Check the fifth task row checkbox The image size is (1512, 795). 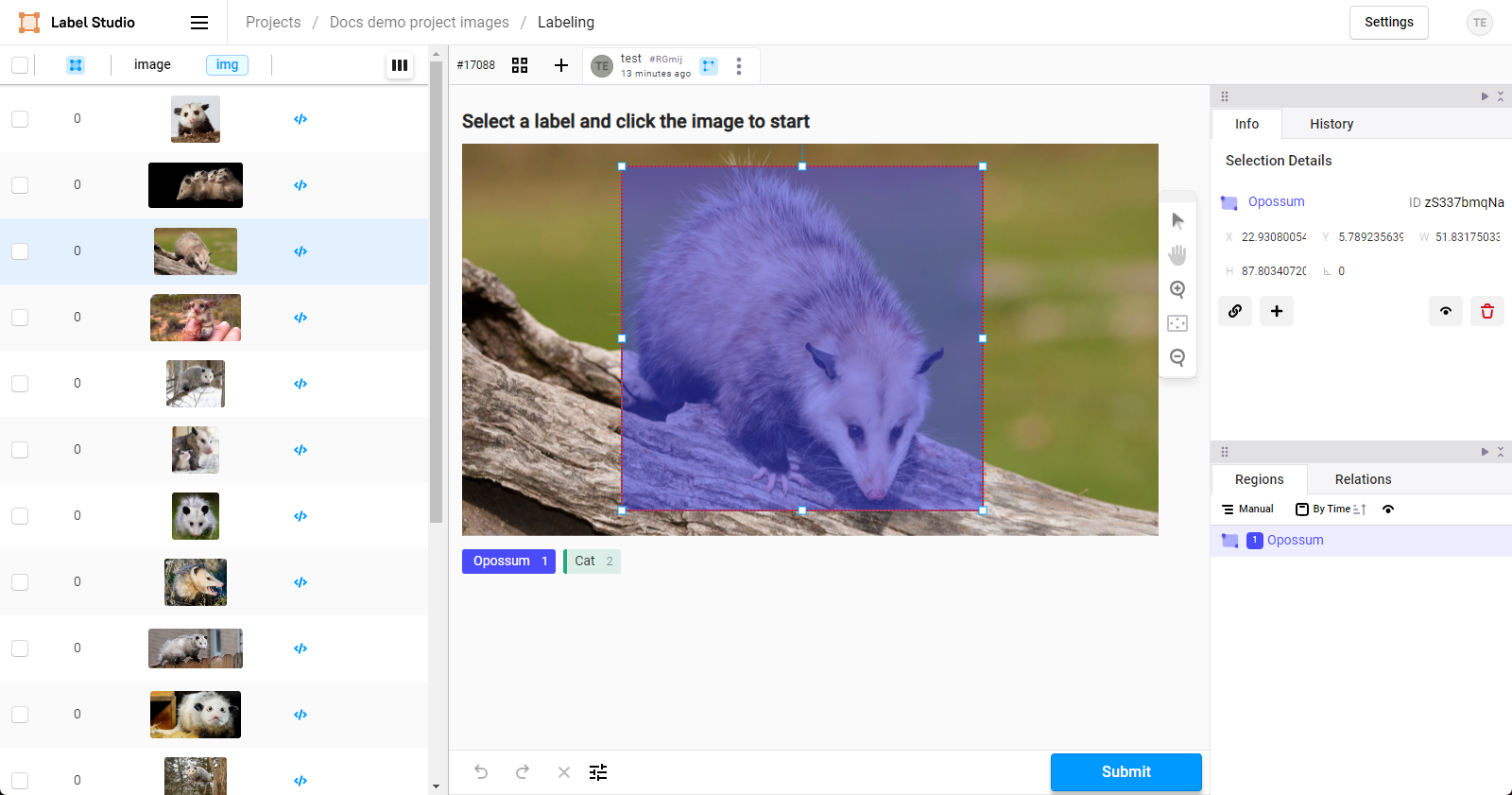coord(20,384)
